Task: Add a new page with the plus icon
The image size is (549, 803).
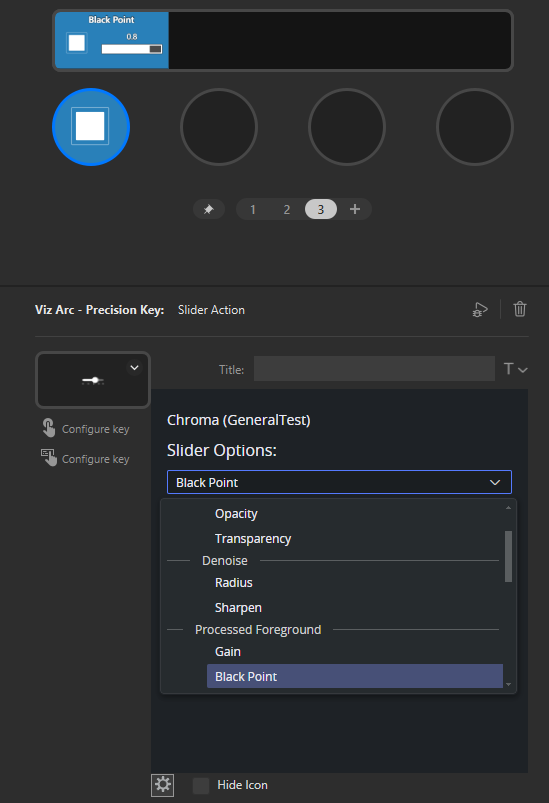Action: [x=354, y=209]
